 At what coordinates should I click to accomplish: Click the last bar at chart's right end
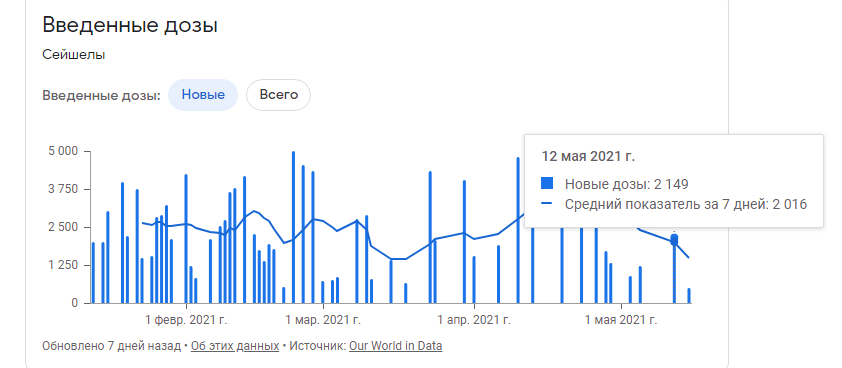pos(689,296)
